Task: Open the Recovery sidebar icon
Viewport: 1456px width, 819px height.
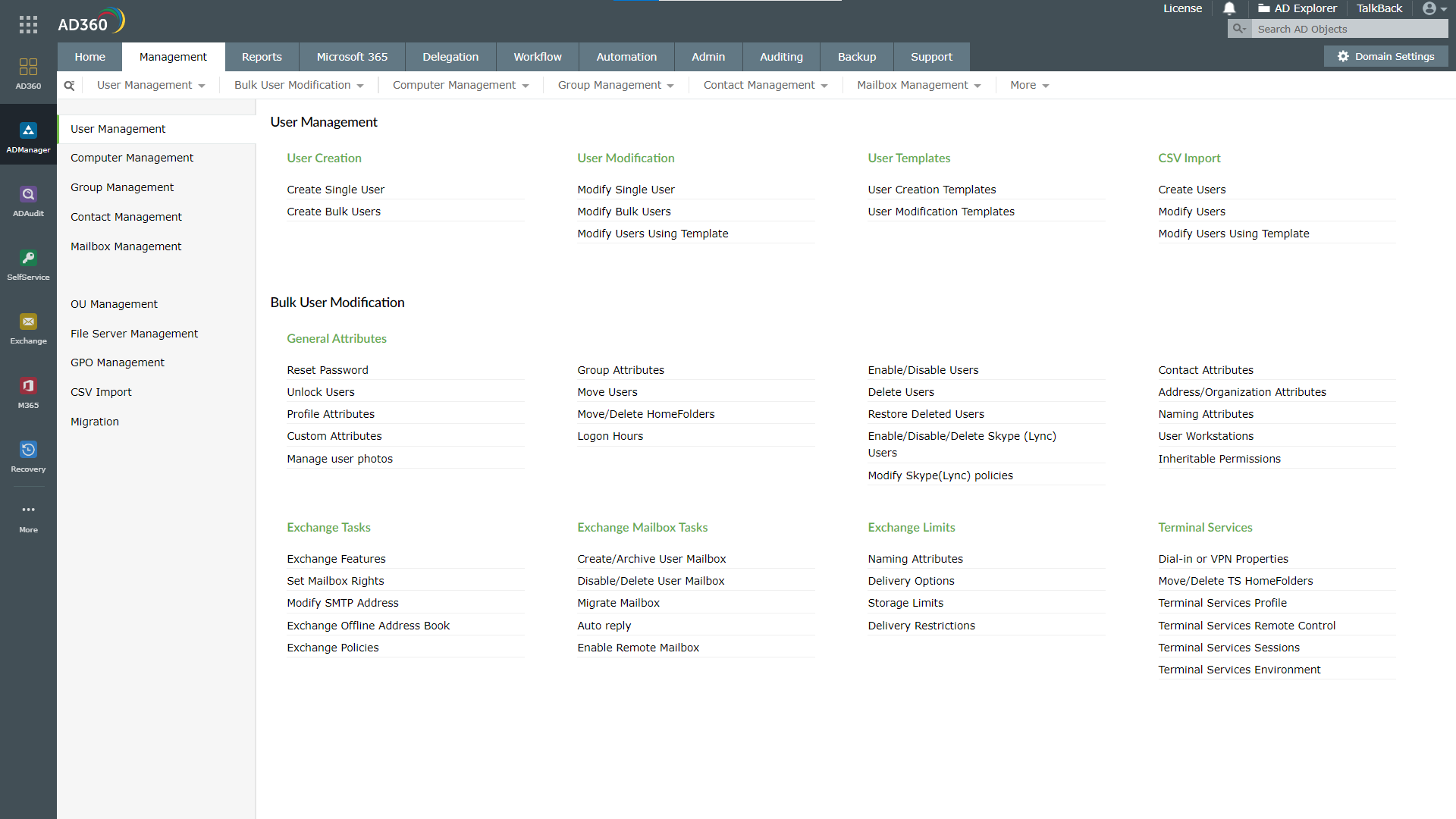Action: click(x=28, y=456)
